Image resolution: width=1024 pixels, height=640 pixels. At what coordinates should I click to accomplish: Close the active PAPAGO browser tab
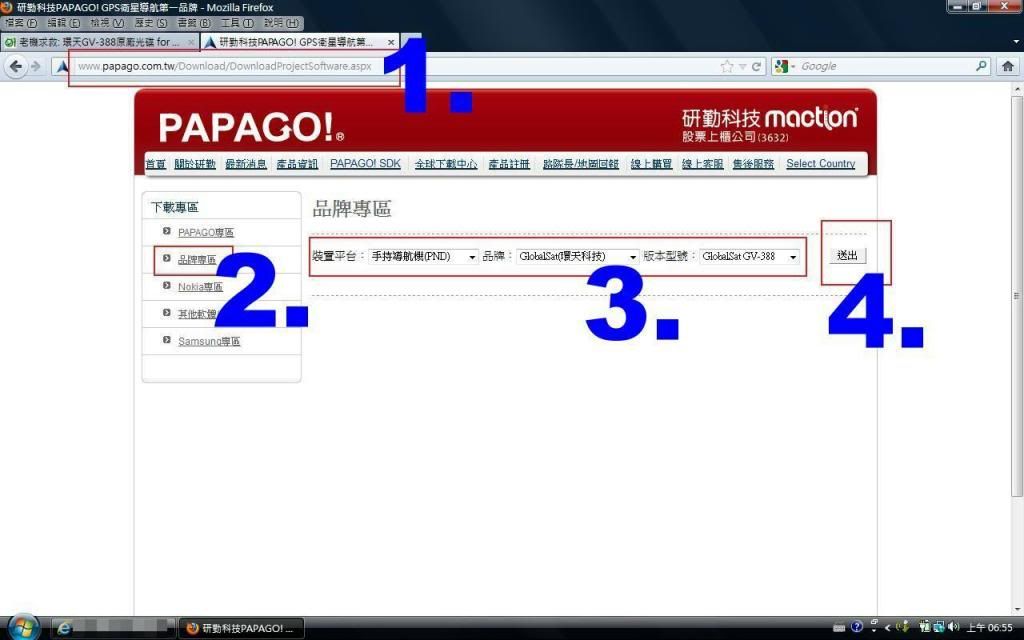(391, 43)
